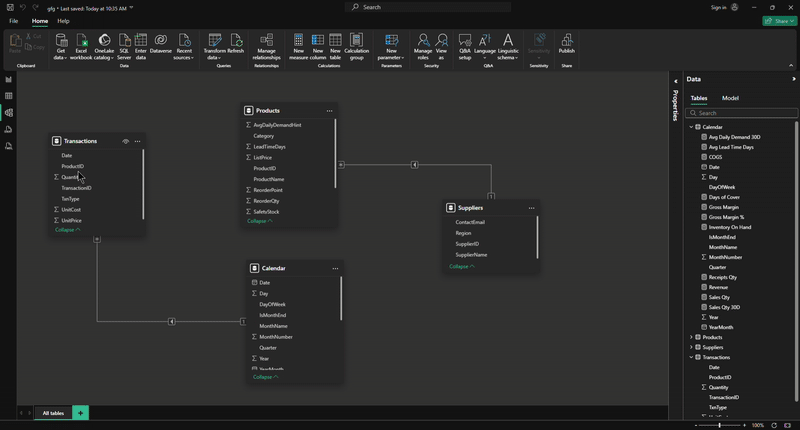Open Transform data

pos(214,46)
